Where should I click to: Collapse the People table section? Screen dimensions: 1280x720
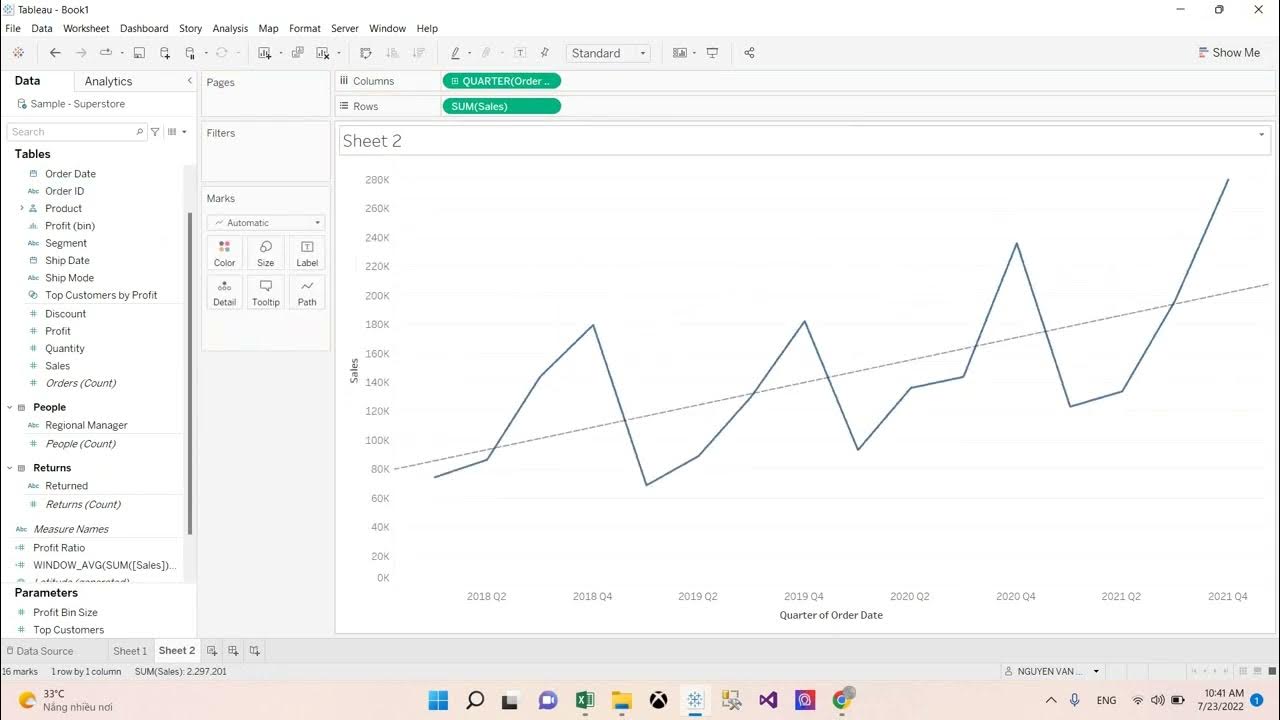pos(10,407)
